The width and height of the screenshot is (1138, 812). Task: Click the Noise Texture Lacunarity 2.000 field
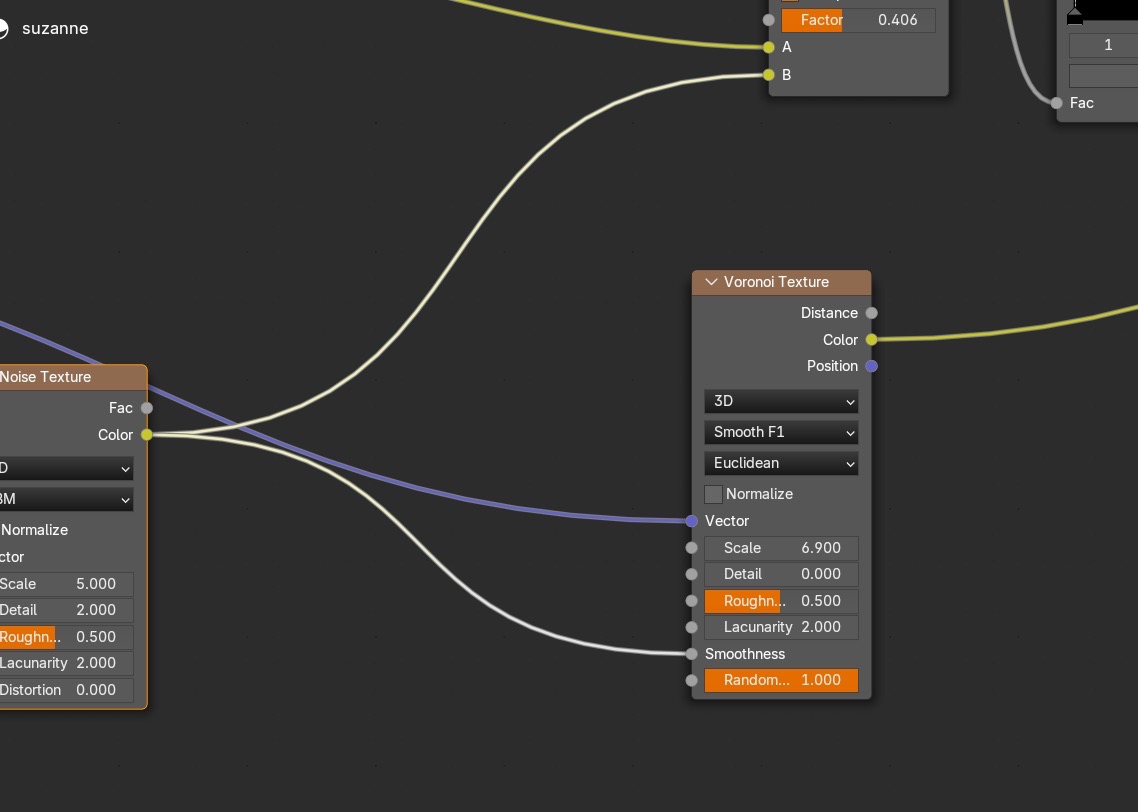(x=66, y=663)
